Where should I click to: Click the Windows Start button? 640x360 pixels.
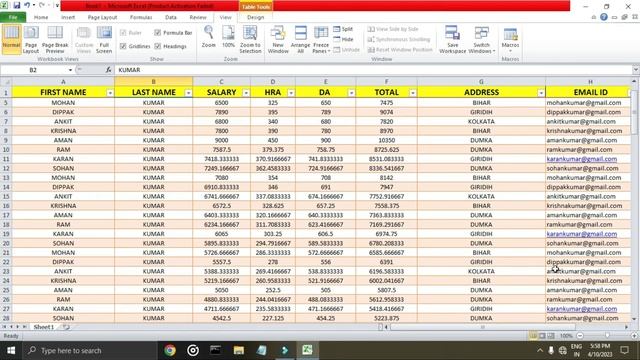tap(11, 350)
